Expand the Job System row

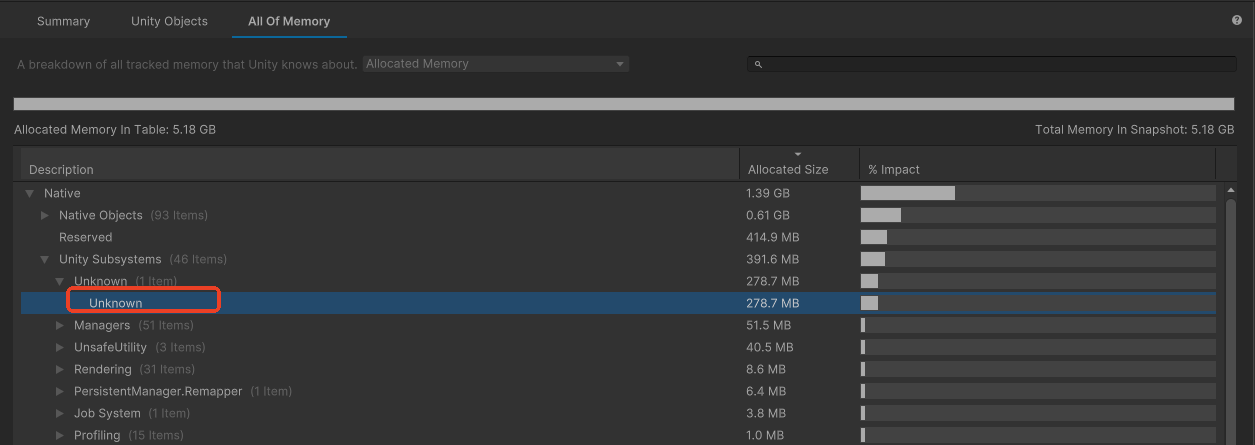(x=60, y=413)
